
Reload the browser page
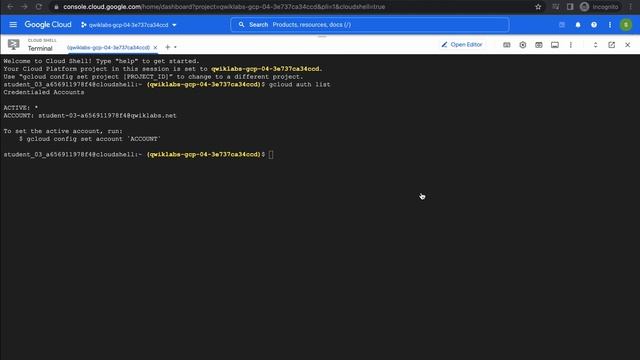39,7
